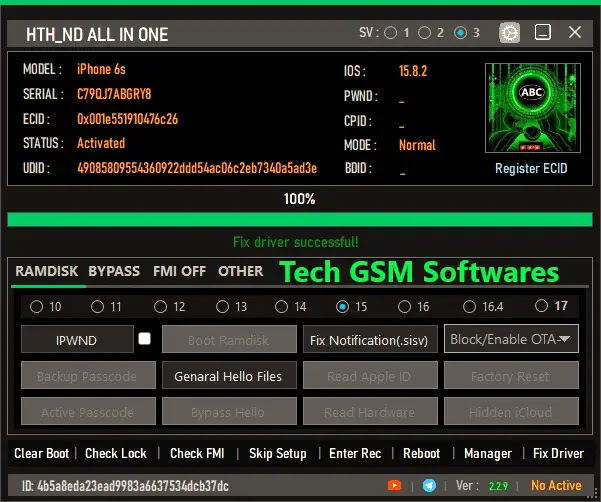Click the Active Passcode button

[x=88, y=411]
